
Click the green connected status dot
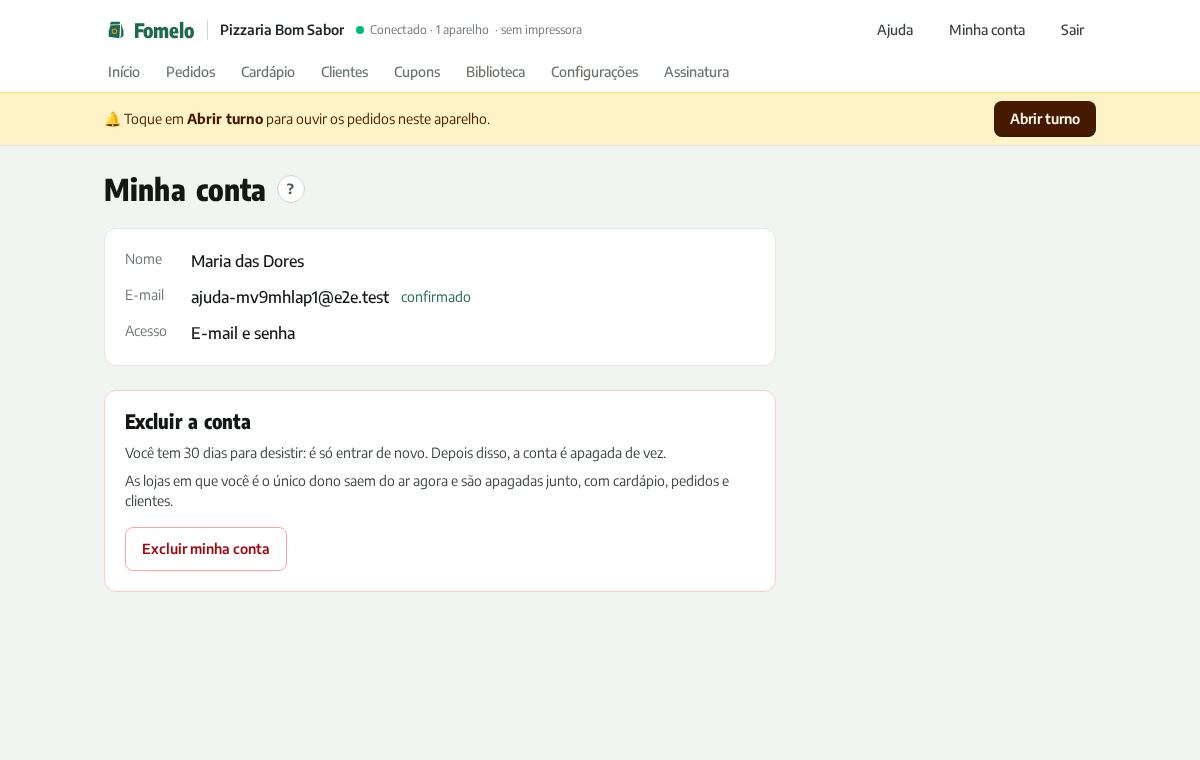pyautogui.click(x=360, y=30)
